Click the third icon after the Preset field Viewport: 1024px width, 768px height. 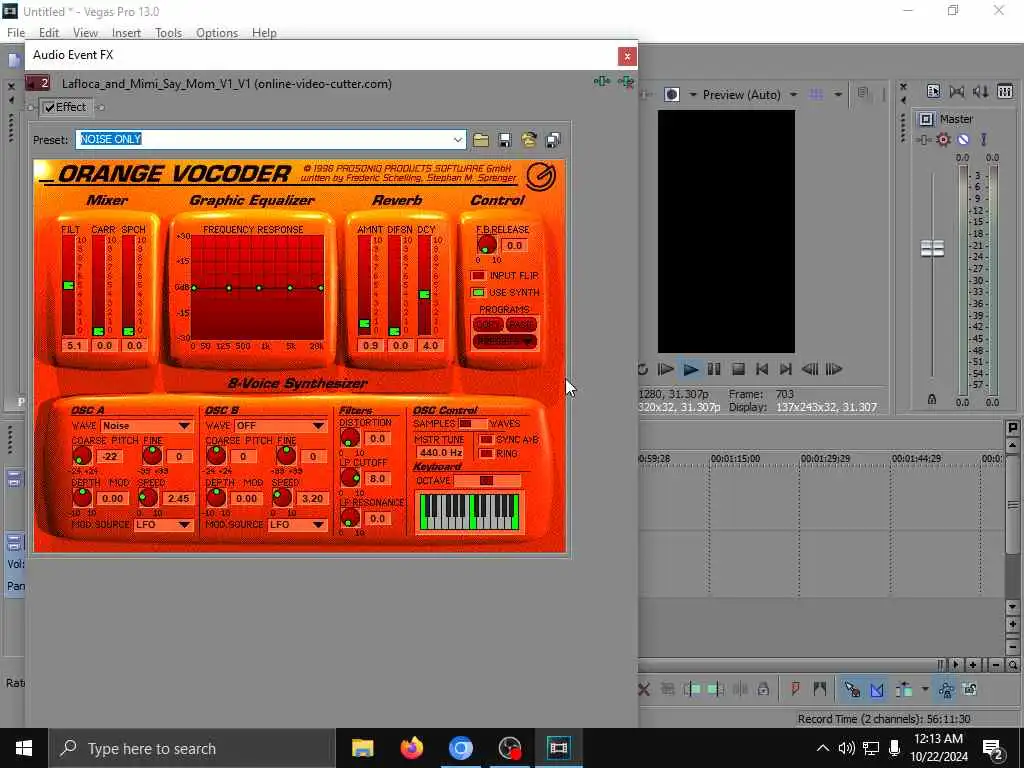[529, 140]
